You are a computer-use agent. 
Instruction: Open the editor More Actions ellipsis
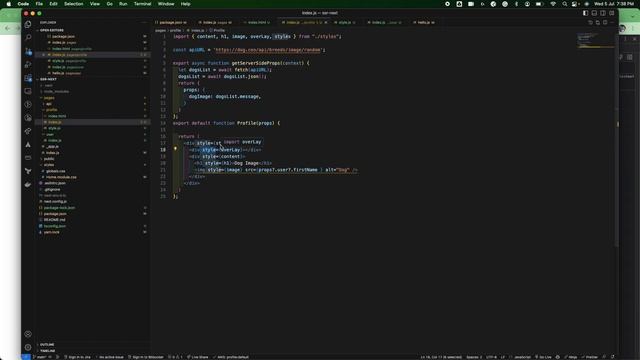[x=612, y=22]
